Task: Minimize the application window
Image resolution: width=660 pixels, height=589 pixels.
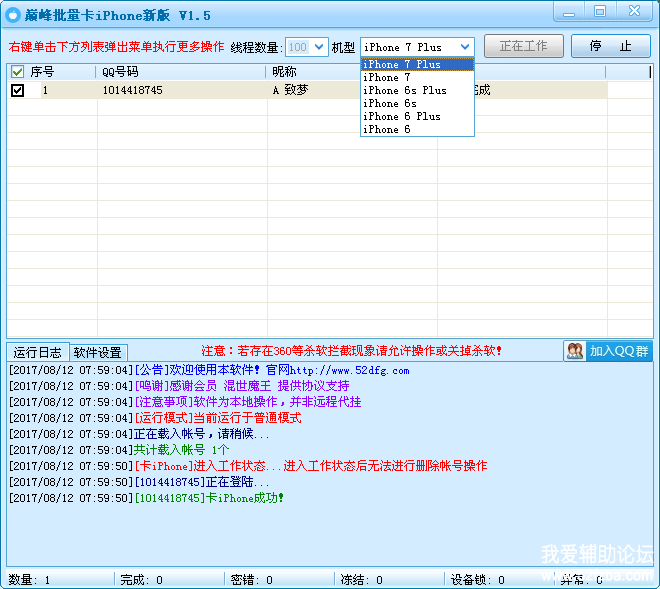Action: tap(569, 11)
